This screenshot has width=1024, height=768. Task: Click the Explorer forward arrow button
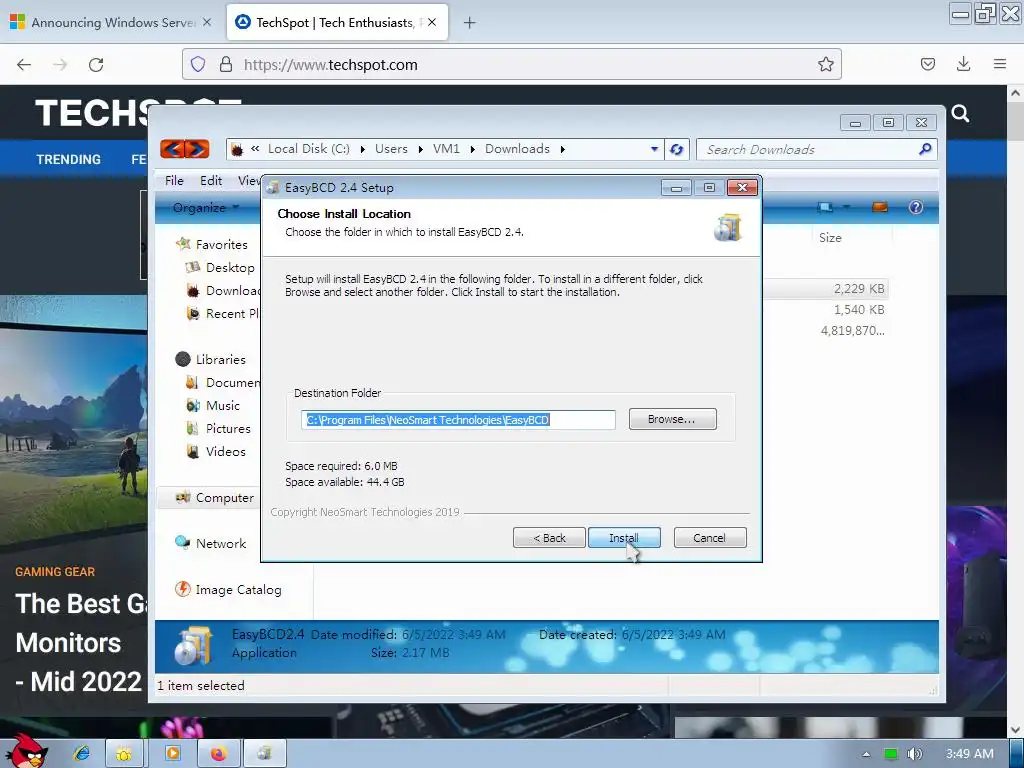[x=197, y=149]
